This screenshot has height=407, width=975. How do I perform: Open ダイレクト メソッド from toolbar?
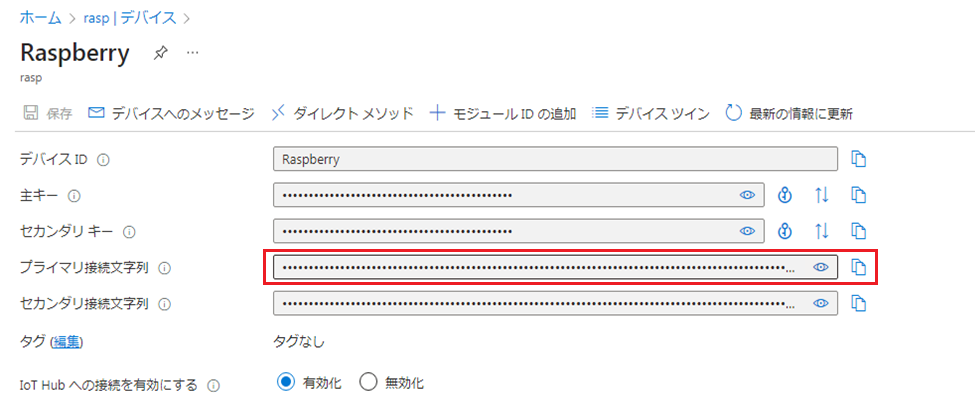click(x=343, y=113)
